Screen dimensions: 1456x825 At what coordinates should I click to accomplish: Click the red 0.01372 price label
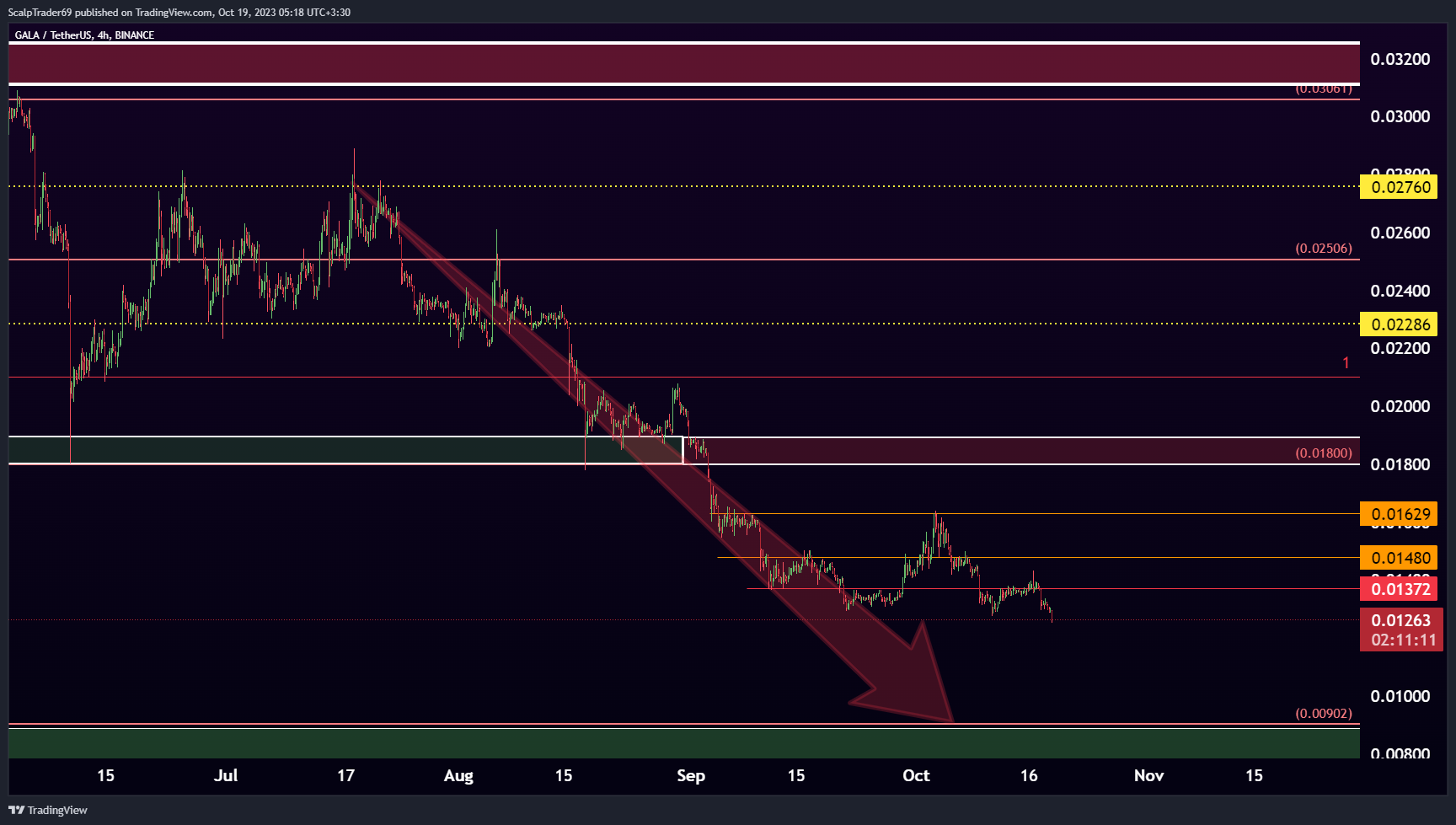pyautogui.click(x=1399, y=589)
